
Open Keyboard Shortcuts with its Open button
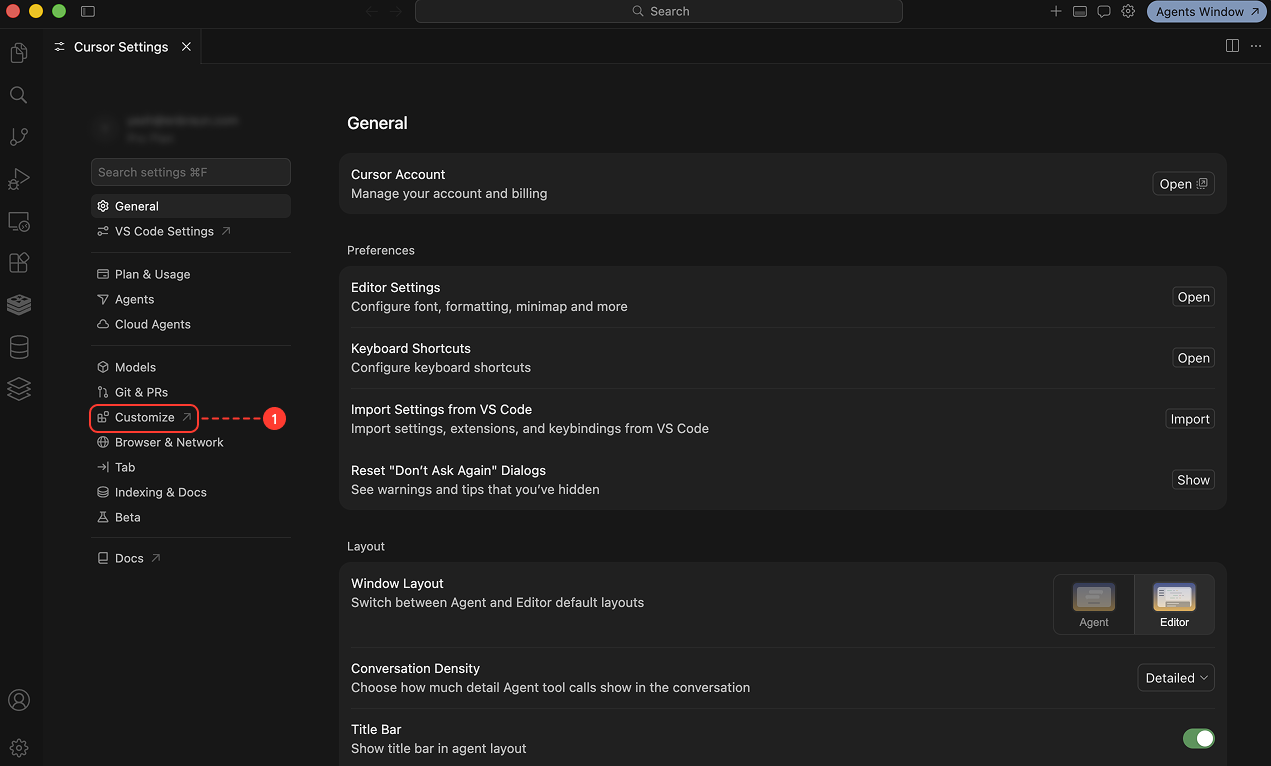click(x=1193, y=358)
